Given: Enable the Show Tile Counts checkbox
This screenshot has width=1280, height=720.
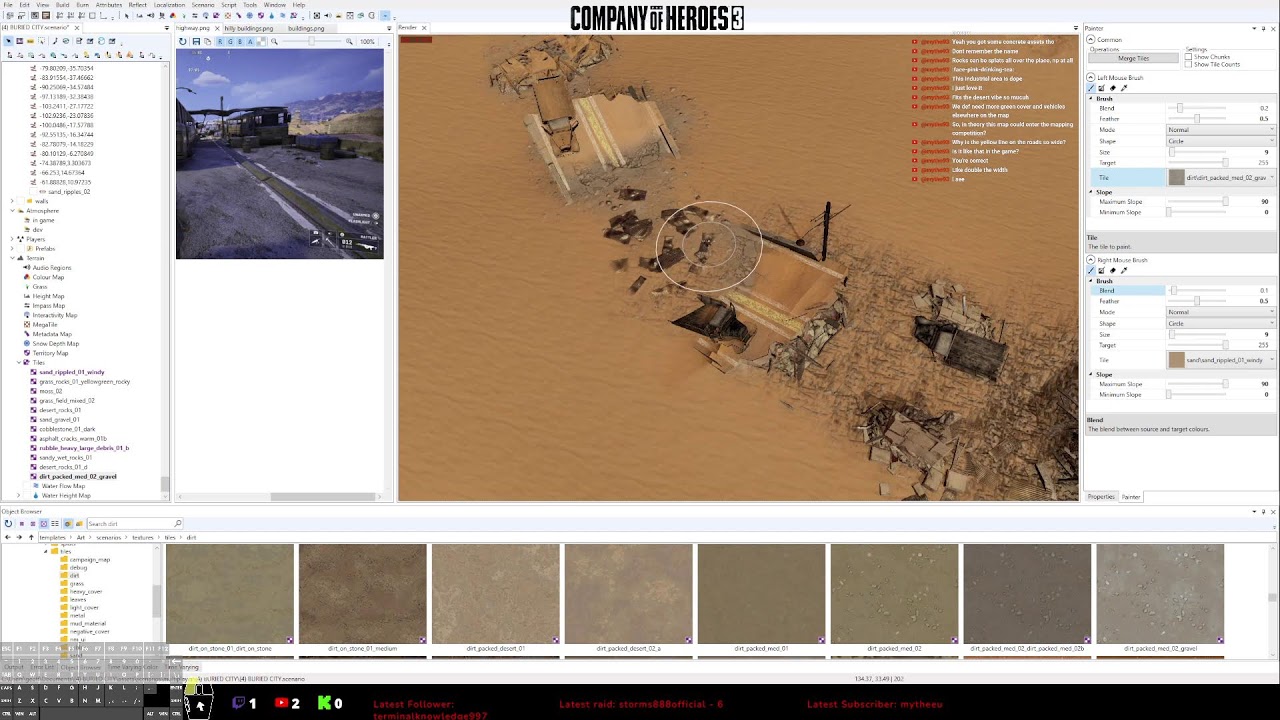Looking at the screenshot, I should [x=1188, y=64].
